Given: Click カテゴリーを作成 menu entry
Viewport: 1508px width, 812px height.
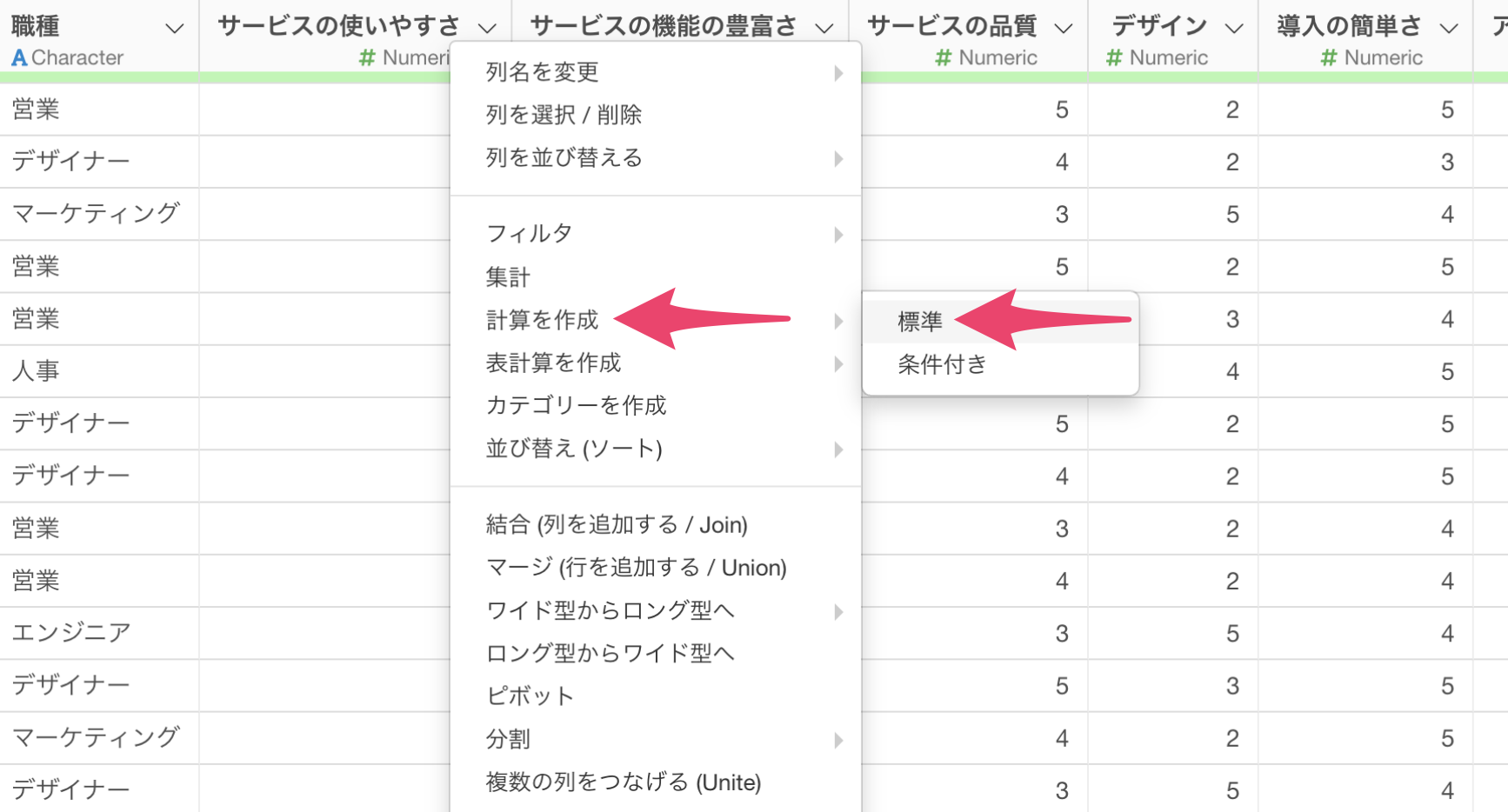Looking at the screenshot, I should coord(576,405).
